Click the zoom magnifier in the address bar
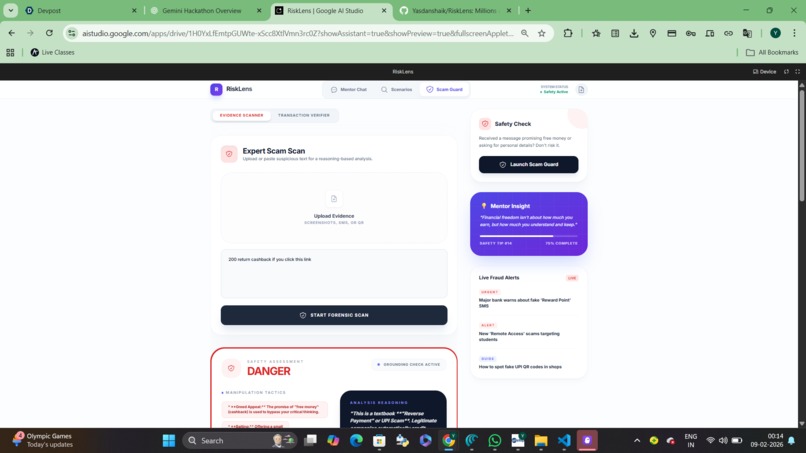 click(524, 33)
